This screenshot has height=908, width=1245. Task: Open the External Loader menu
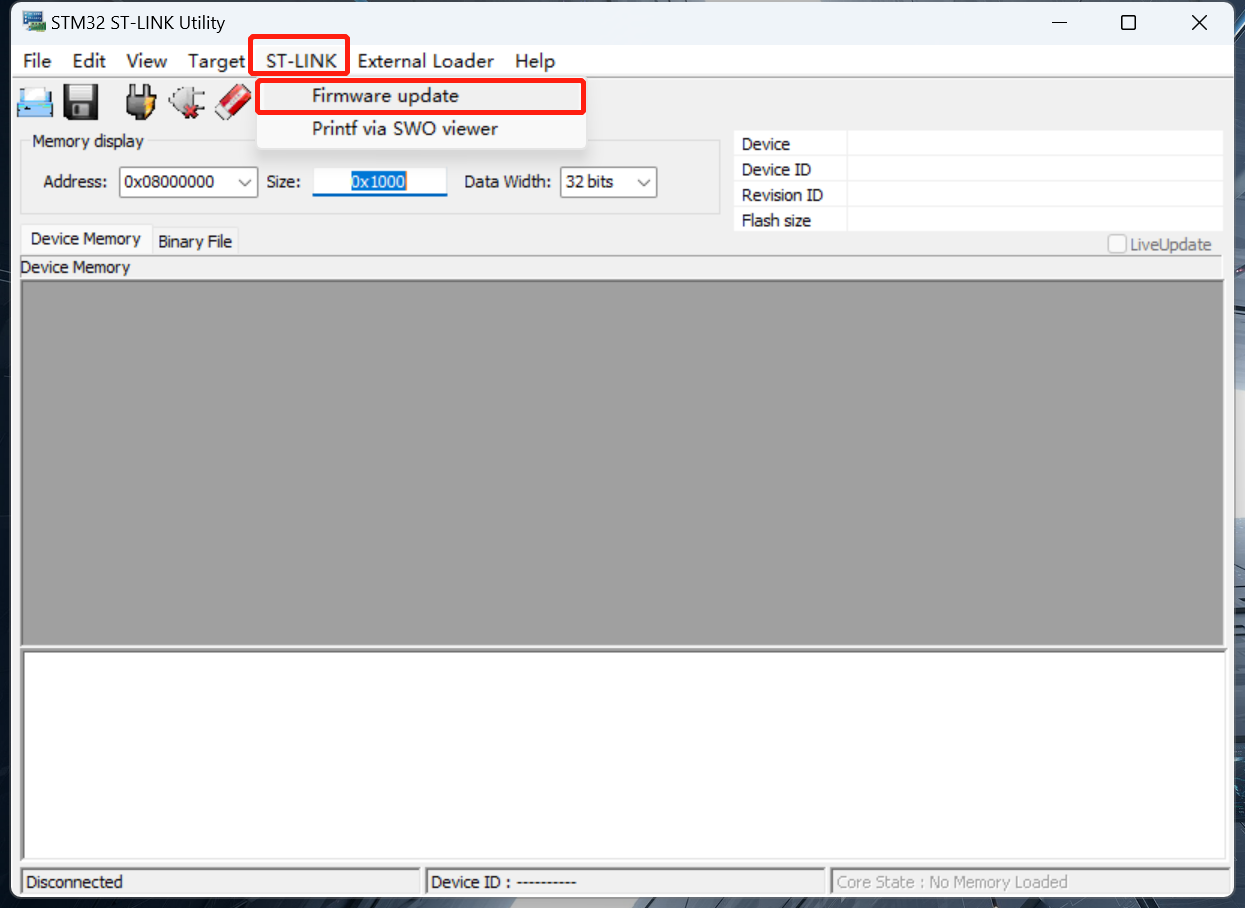click(x=426, y=61)
